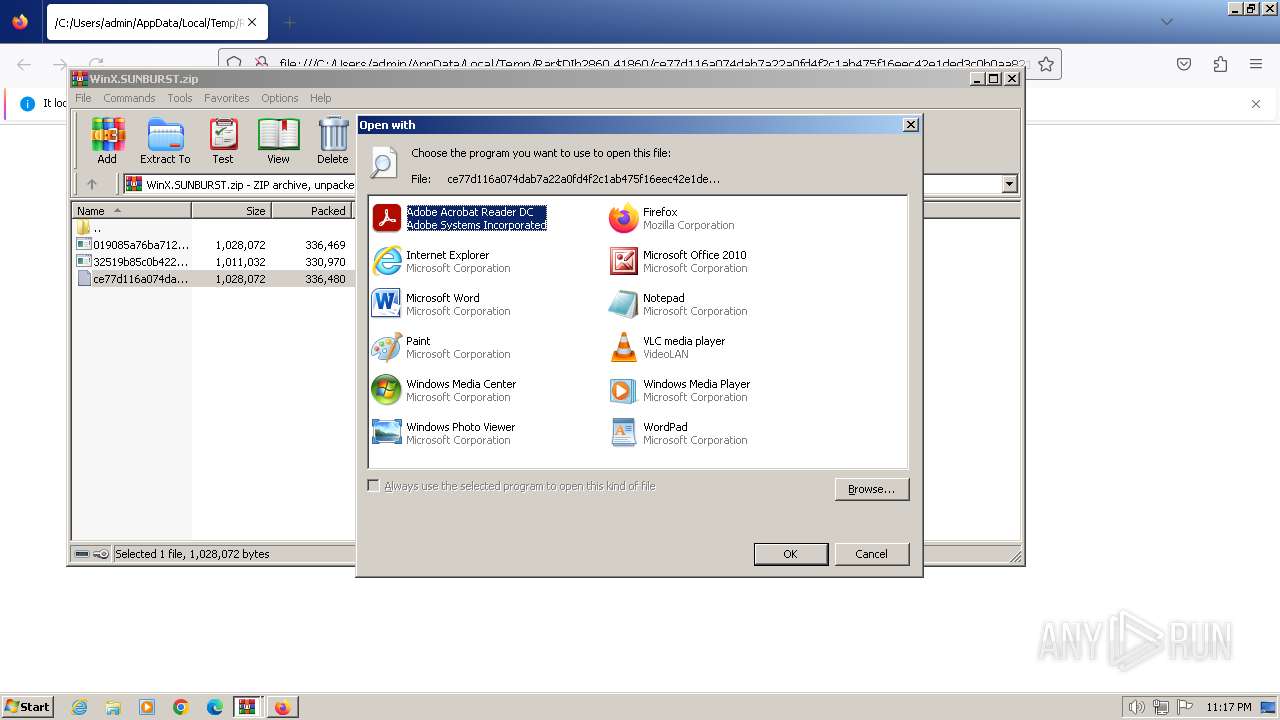The width and height of the screenshot is (1280, 720).
Task: Click the Test archive toolbar icon
Action: [x=223, y=140]
